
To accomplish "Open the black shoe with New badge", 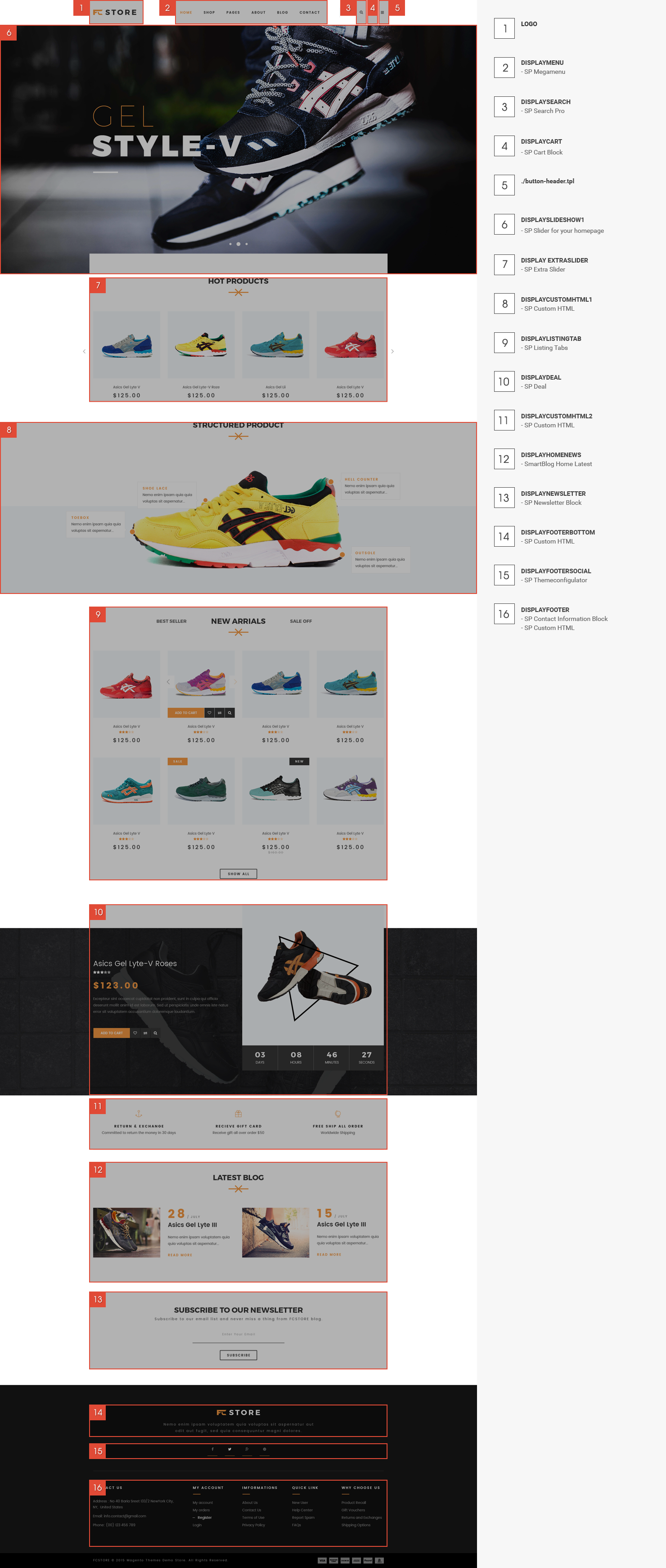I will click(x=275, y=791).
